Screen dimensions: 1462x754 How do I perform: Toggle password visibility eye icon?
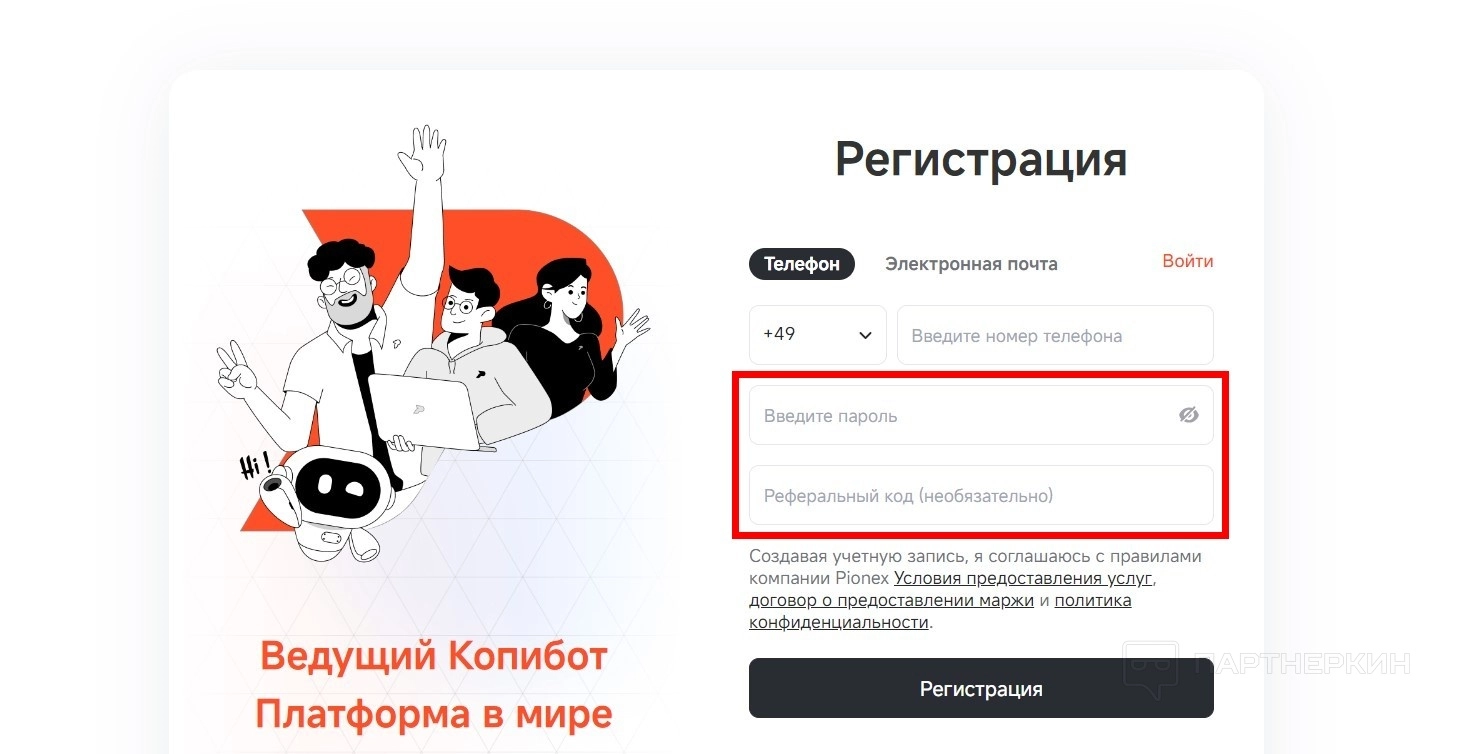[1188, 415]
